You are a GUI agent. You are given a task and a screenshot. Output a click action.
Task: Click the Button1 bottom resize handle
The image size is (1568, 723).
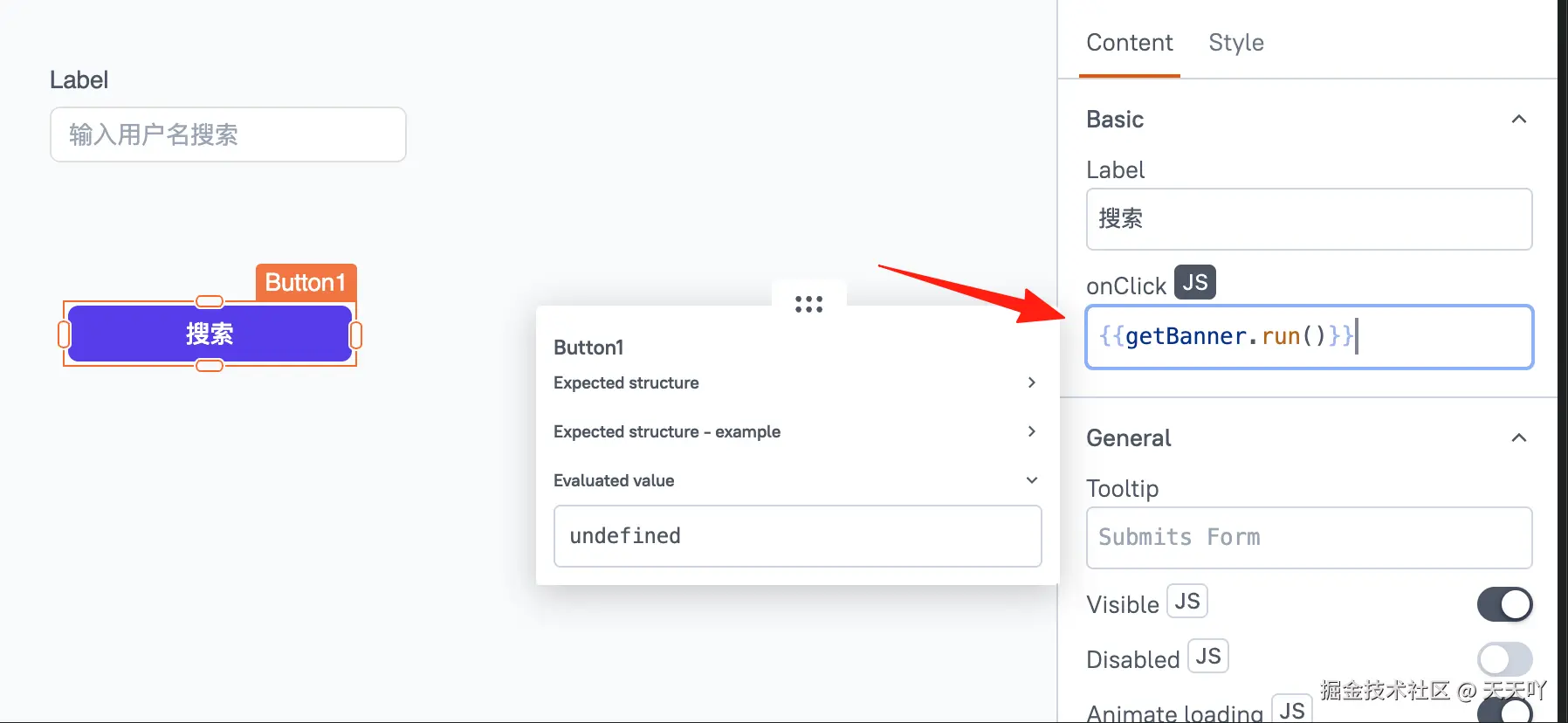(210, 366)
